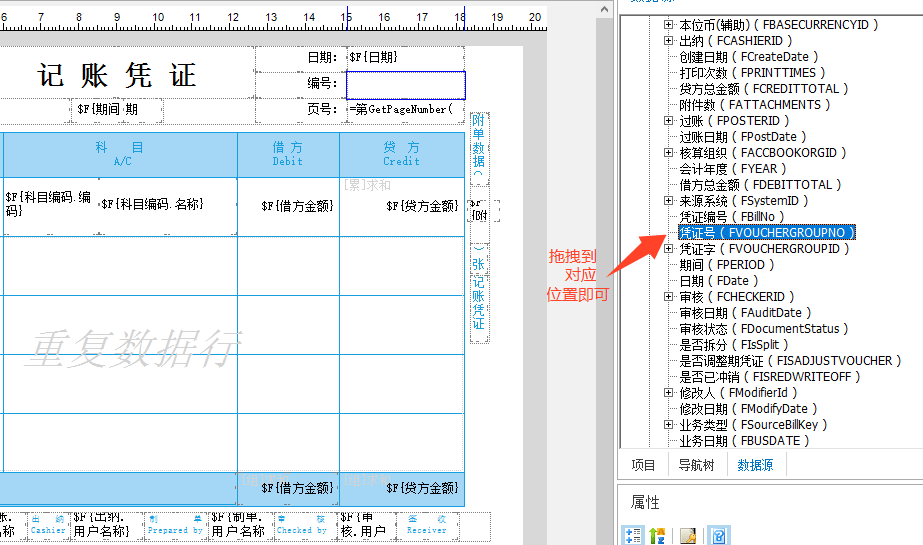Select the footer total $F{贷方金额} cell

402,488
